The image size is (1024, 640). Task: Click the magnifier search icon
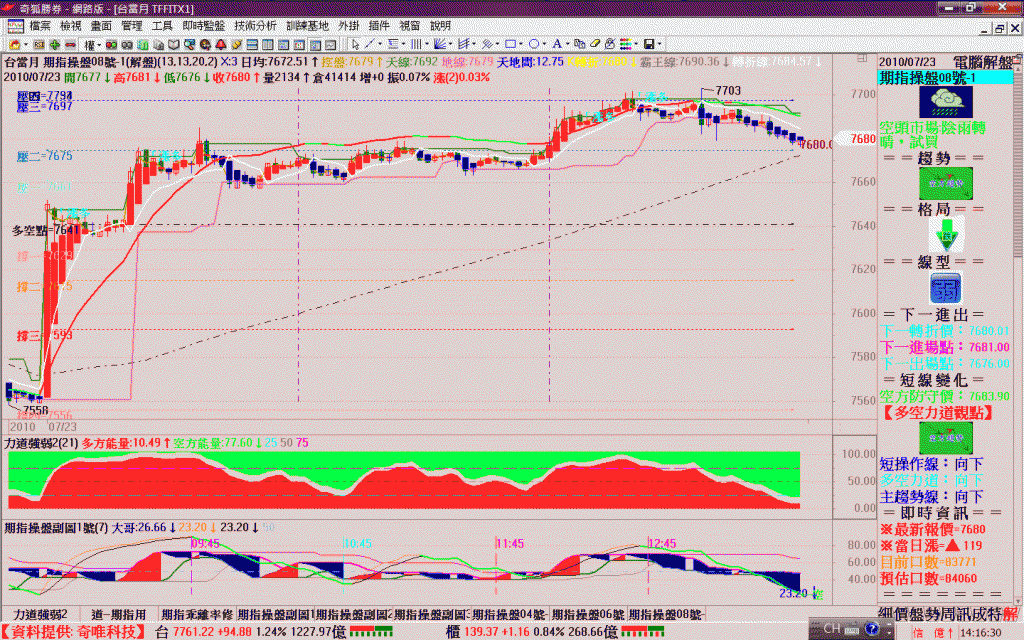click(189, 44)
